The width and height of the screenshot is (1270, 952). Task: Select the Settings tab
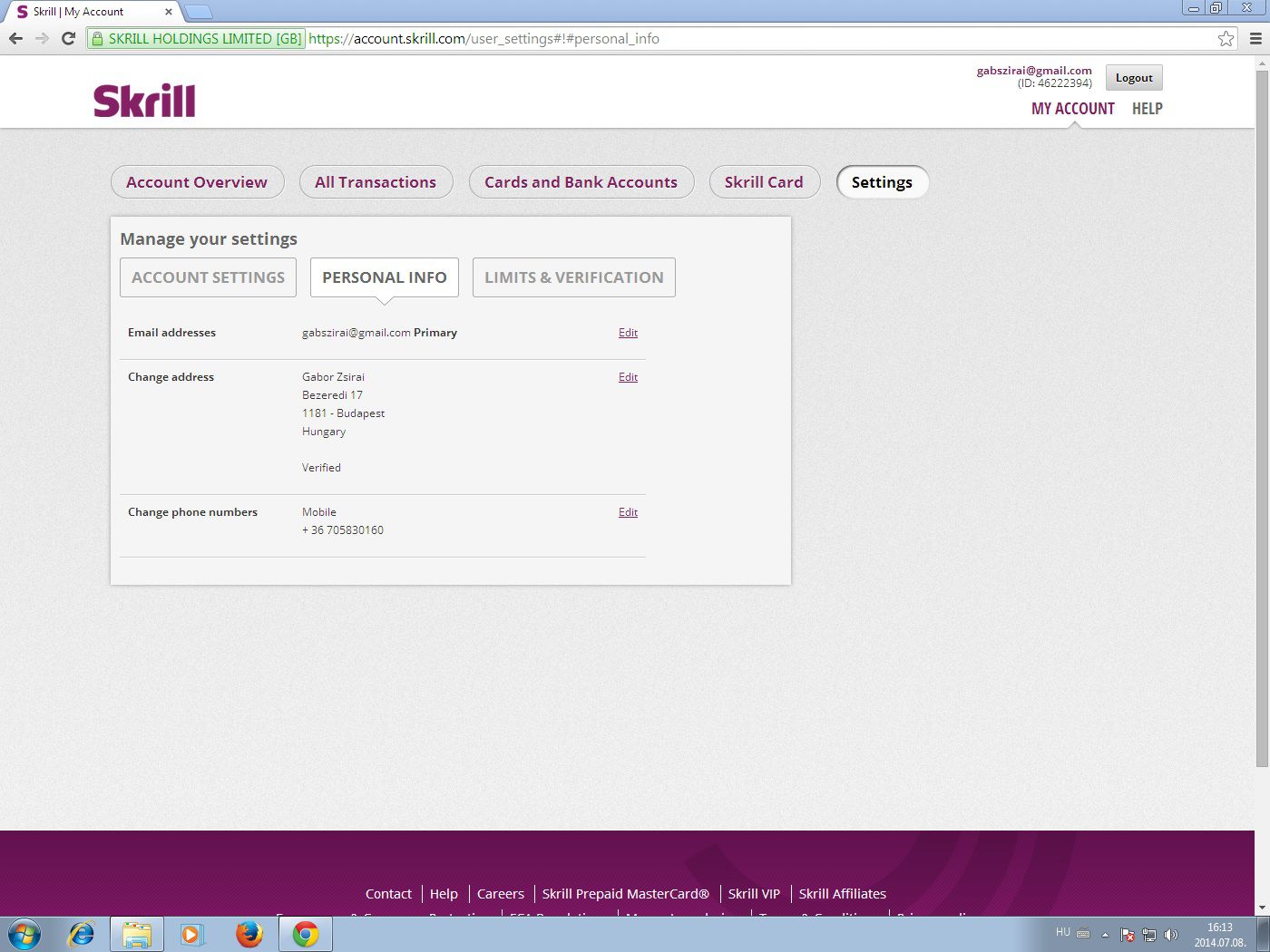coord(882,182)
